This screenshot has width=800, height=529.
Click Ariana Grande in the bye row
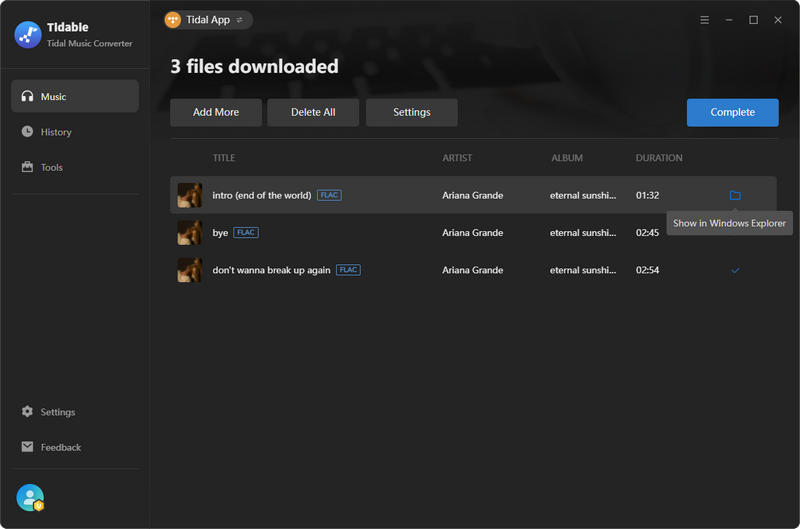[472, 233]
